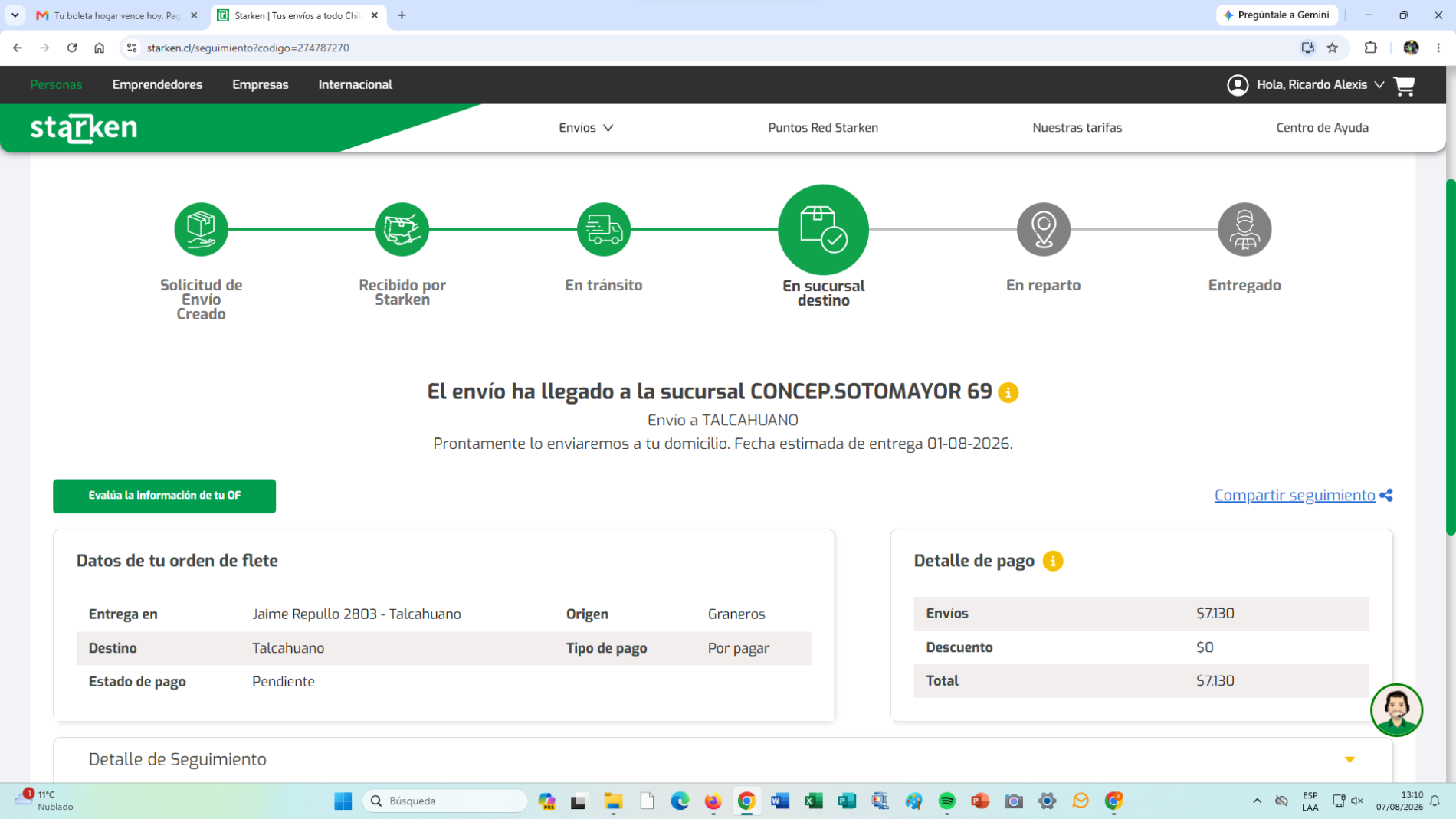Open File Explorer from the taskbar

pyautogui.click(x=613, y=801)
